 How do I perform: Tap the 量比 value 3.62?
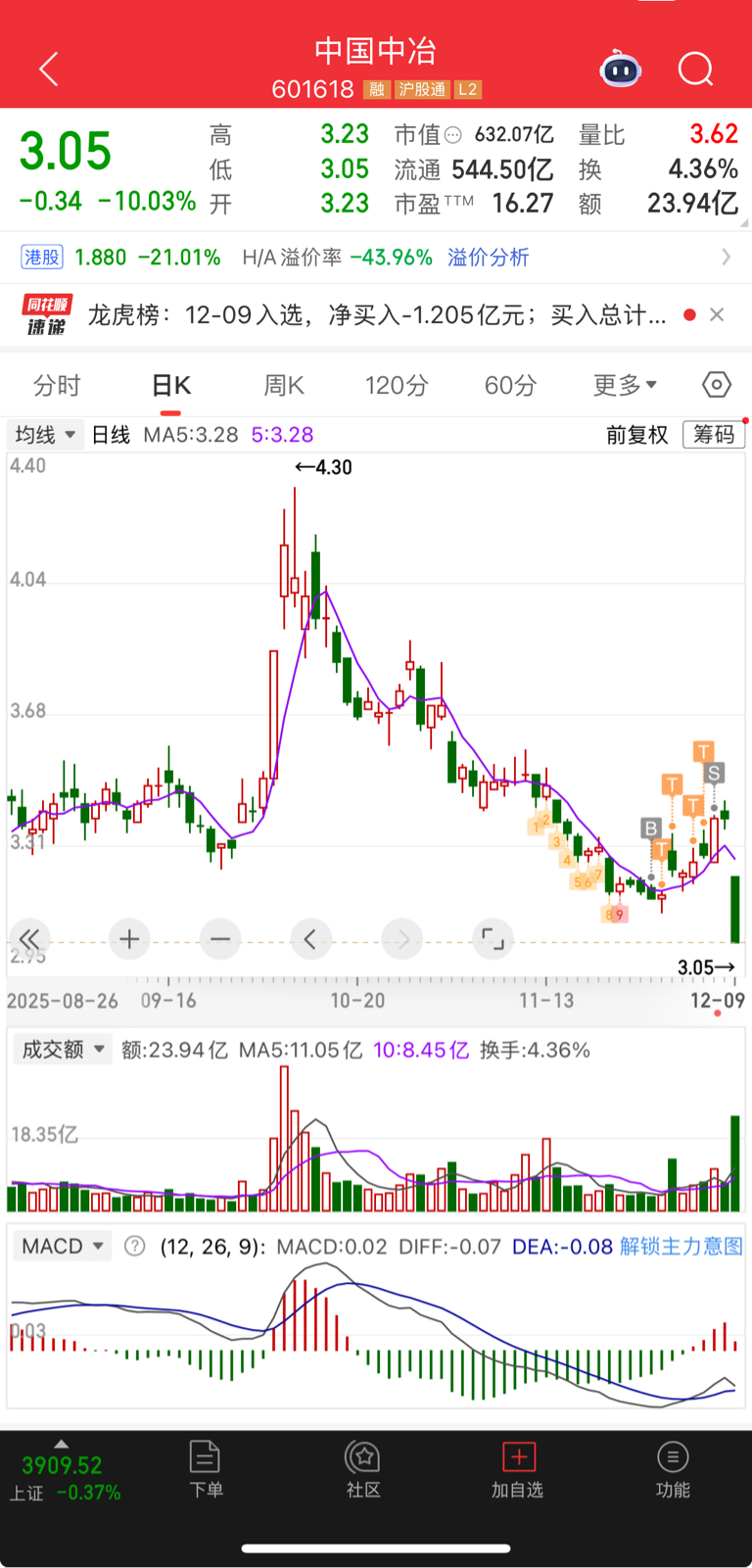[713, 134]
